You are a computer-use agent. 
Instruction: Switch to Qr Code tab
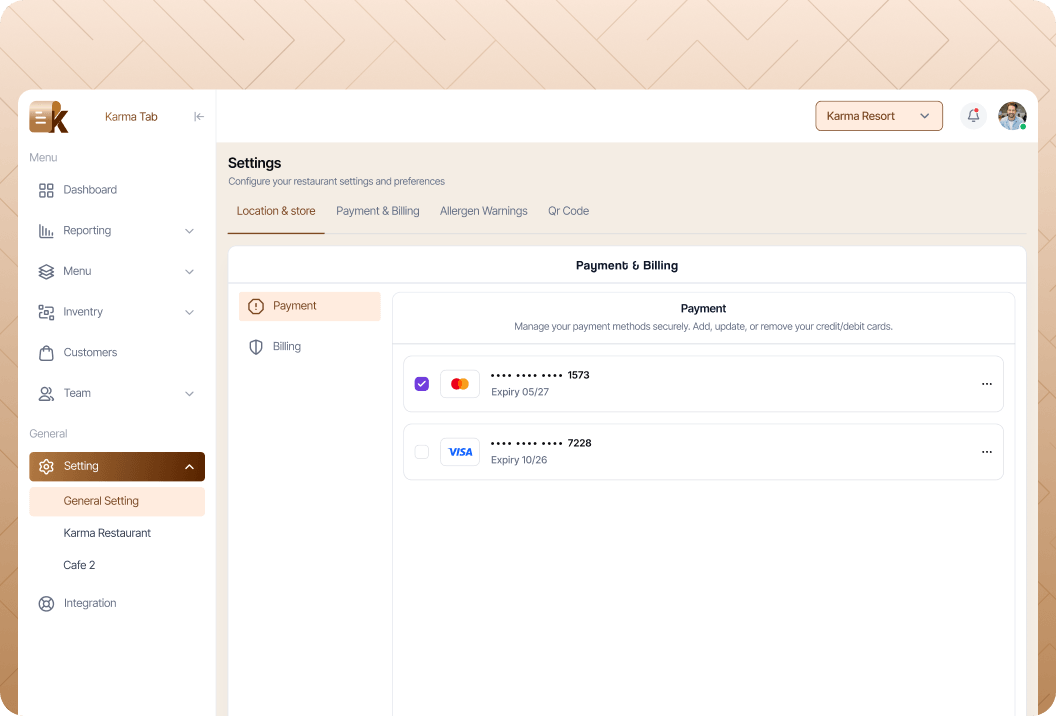click(568, 211)
